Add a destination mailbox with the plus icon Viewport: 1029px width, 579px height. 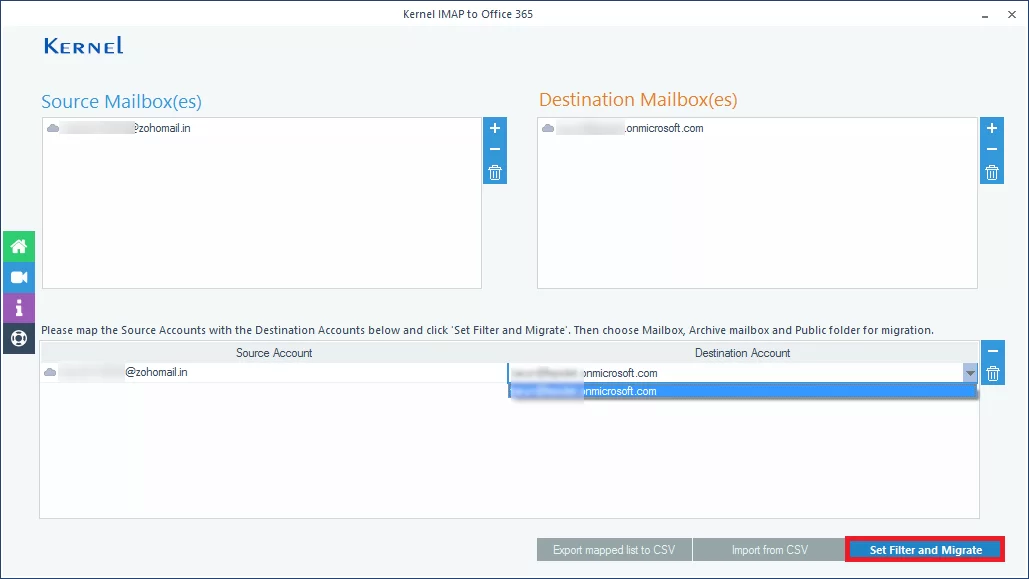(x=991, y=128)
